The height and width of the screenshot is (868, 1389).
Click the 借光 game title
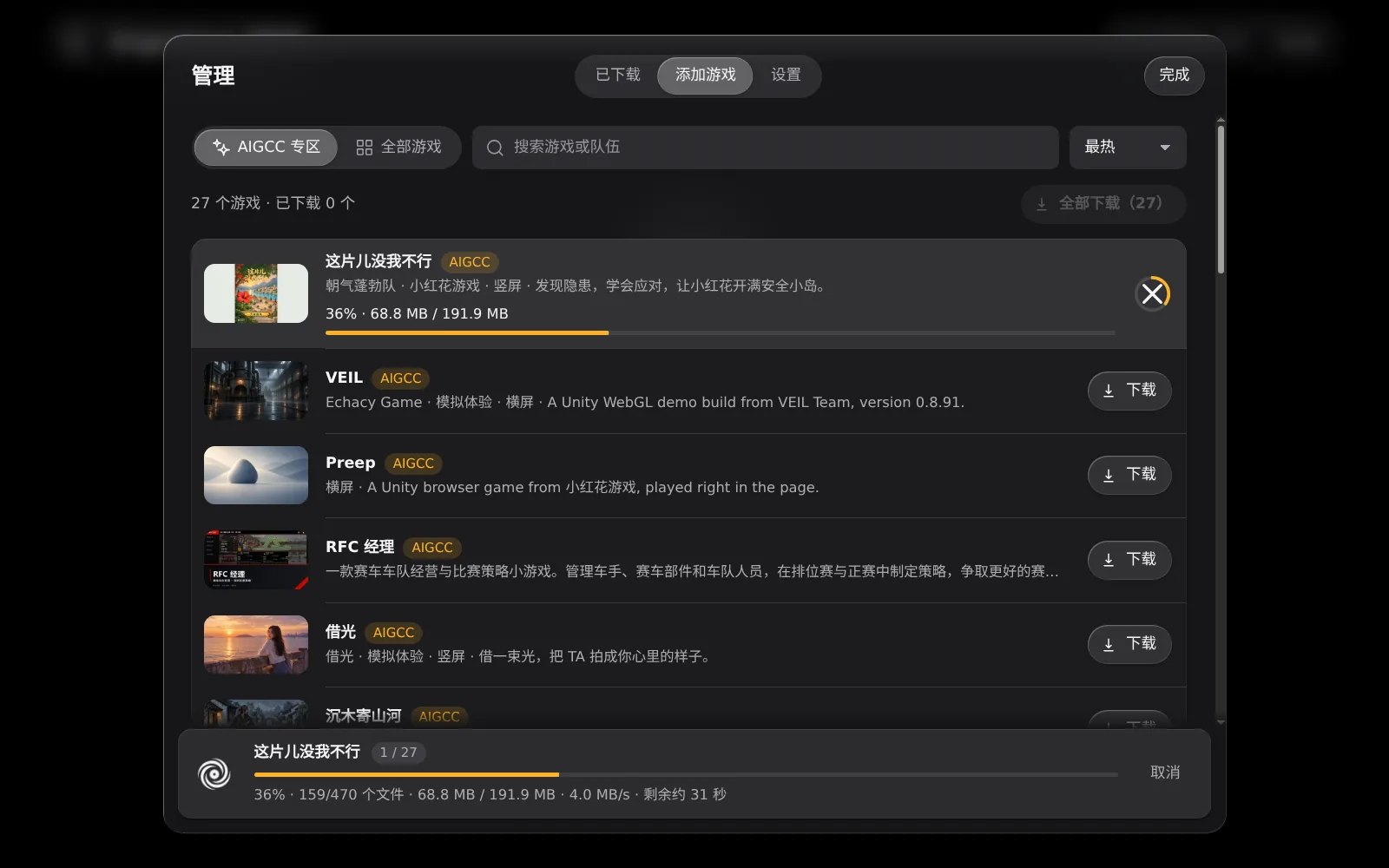[x=340, y=632]
